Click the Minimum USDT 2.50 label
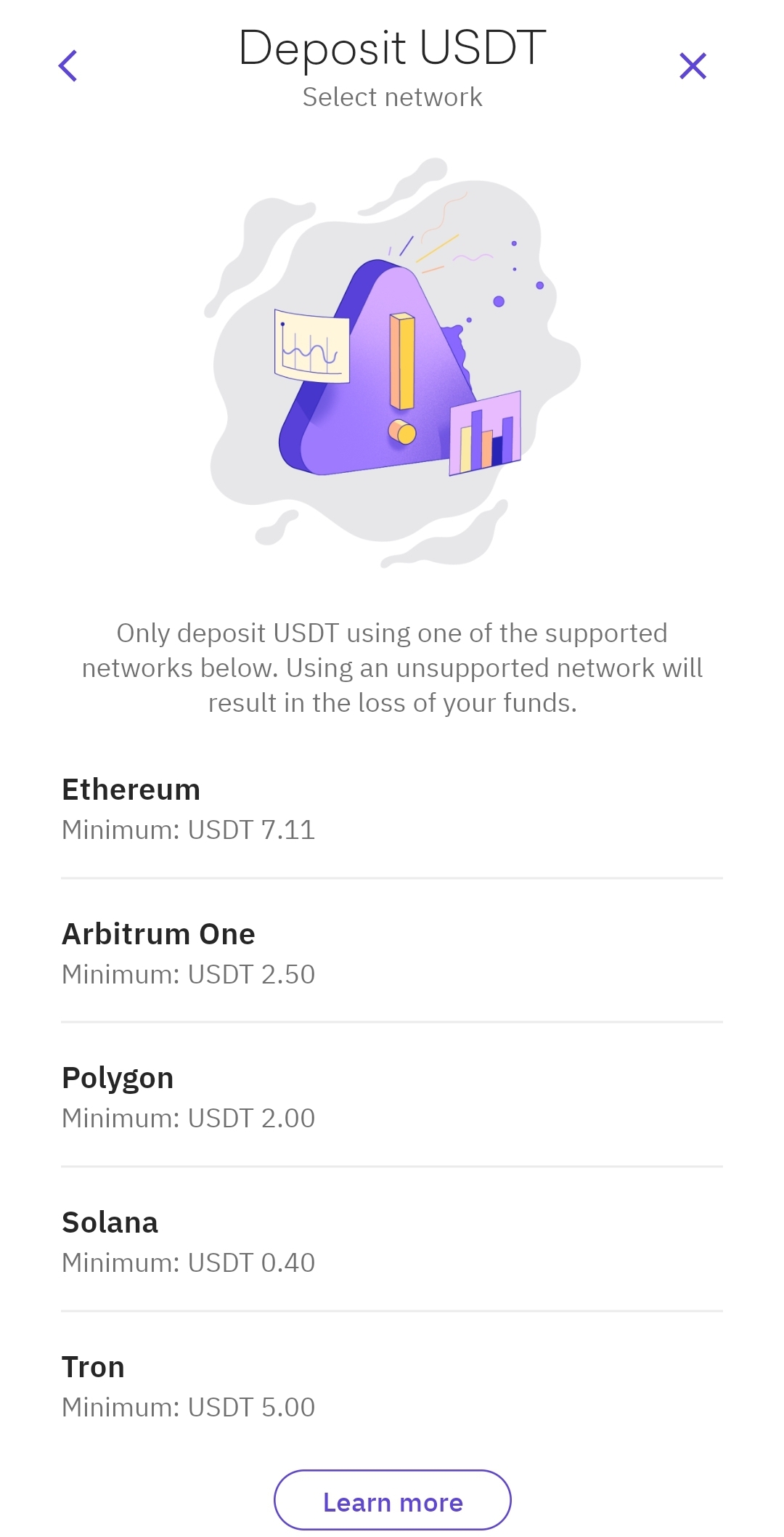Image resolution: width=784 pixels, height=1537 pixels. 189,975
